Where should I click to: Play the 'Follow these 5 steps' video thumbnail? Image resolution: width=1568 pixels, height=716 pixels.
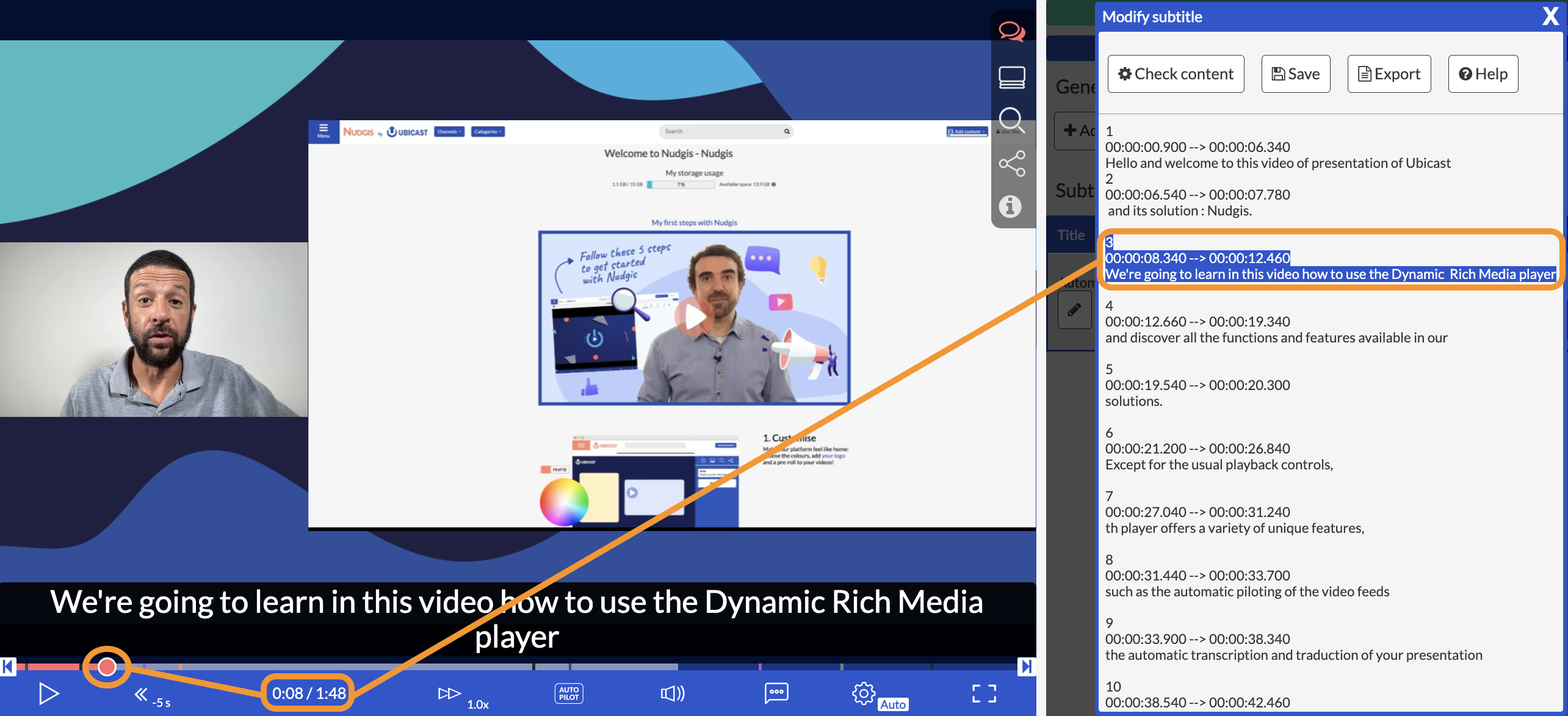pyautogui.click(x=694, y=317)
